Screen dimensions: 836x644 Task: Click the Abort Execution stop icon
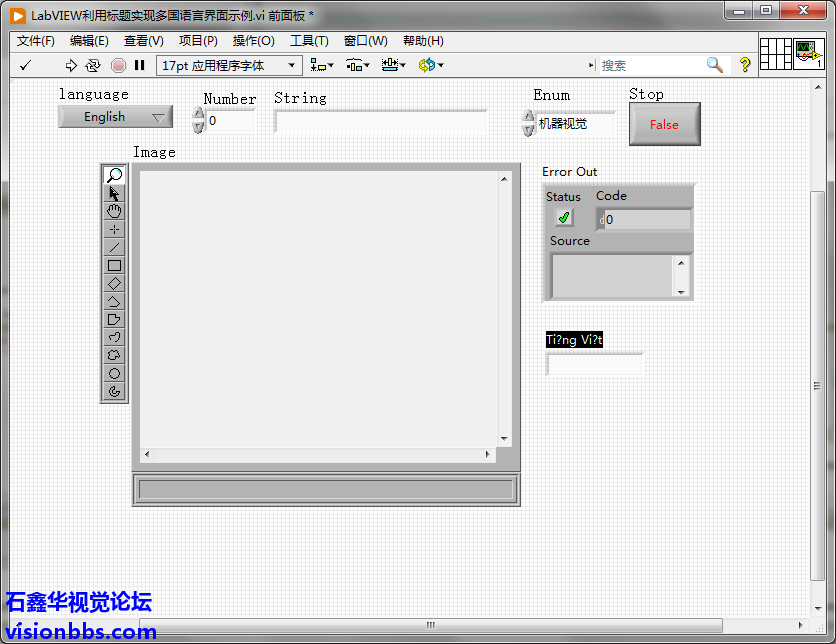tap(118, 65)
